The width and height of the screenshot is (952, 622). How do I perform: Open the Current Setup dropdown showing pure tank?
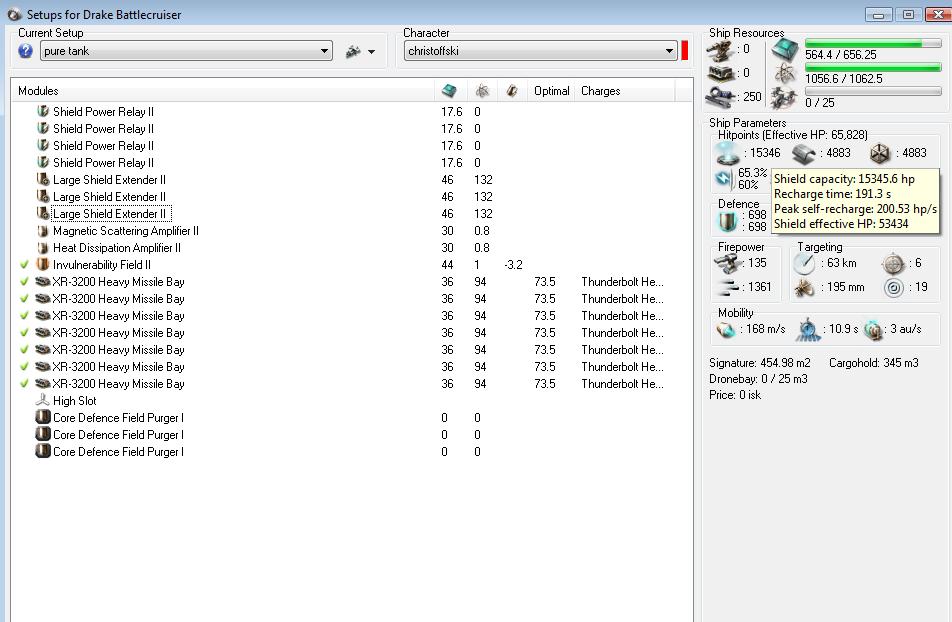[186, 51]
